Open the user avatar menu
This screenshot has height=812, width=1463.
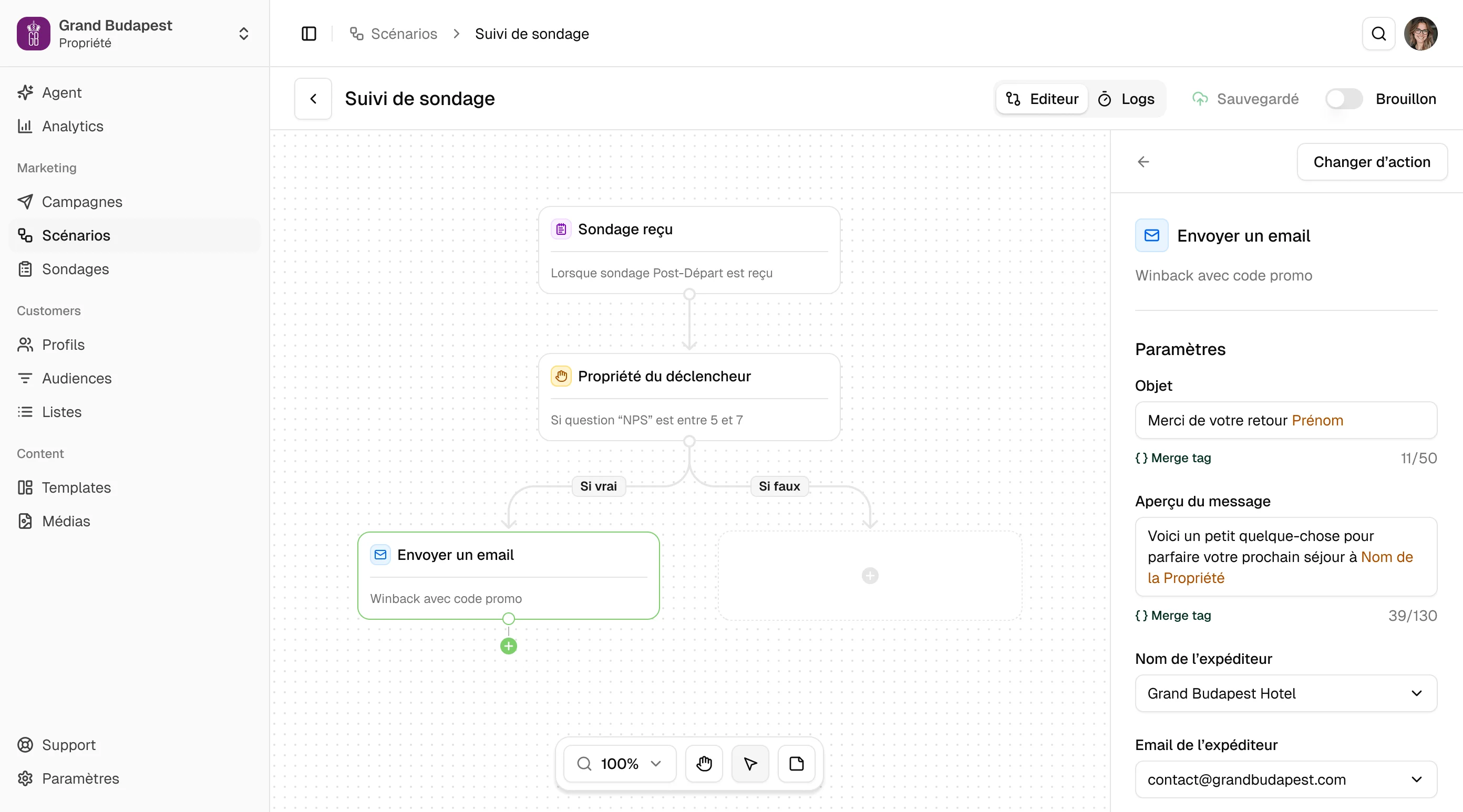[1420, 34]
